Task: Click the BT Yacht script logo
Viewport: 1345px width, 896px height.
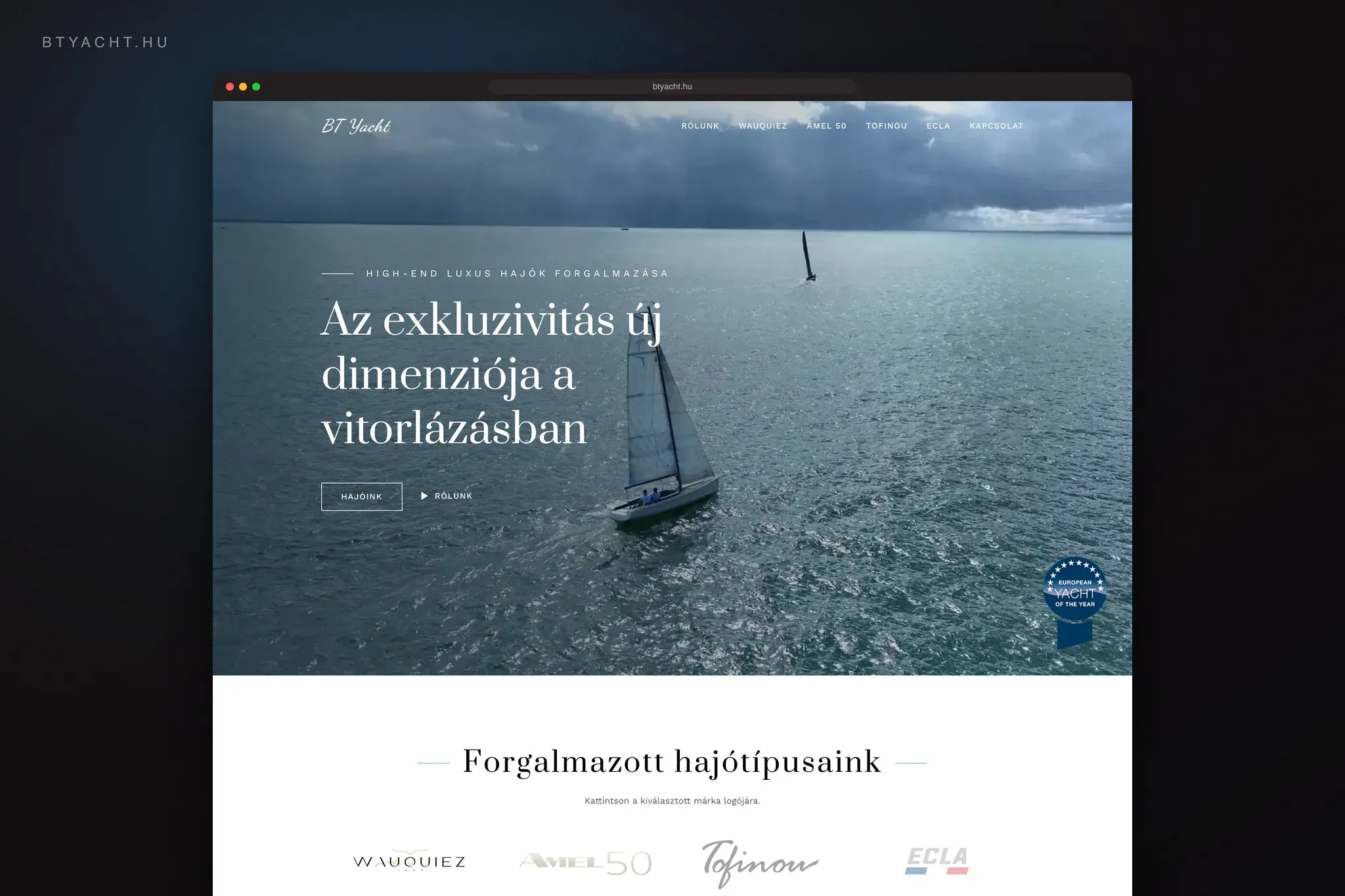Action: (x=356, y=126)
